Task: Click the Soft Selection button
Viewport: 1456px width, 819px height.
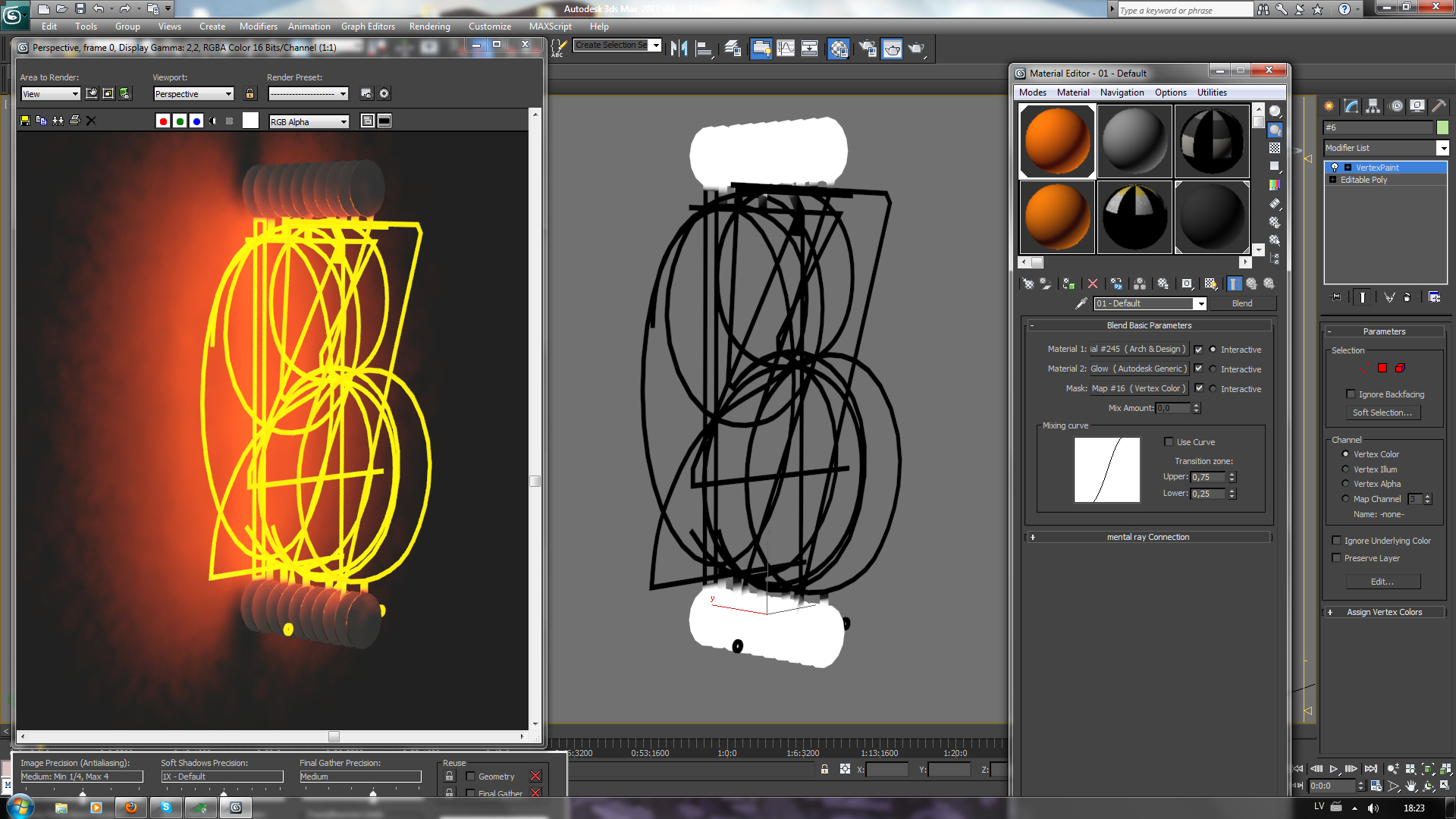Action: pos(1382,413)
